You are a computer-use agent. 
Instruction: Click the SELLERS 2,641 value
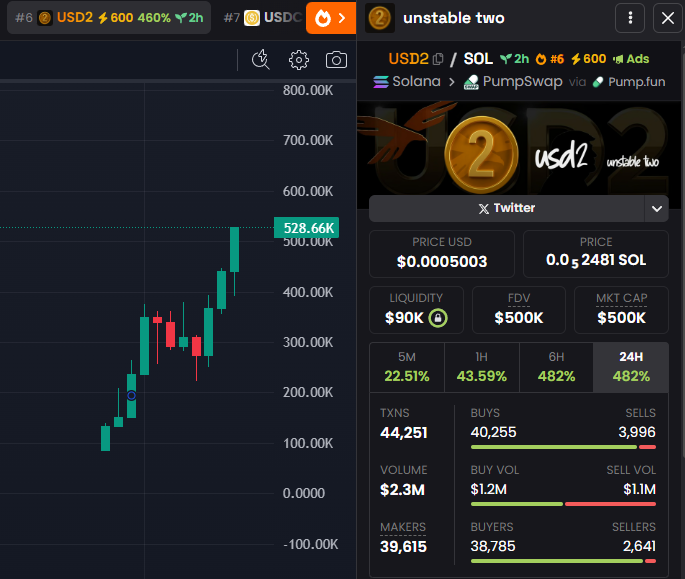639,546
